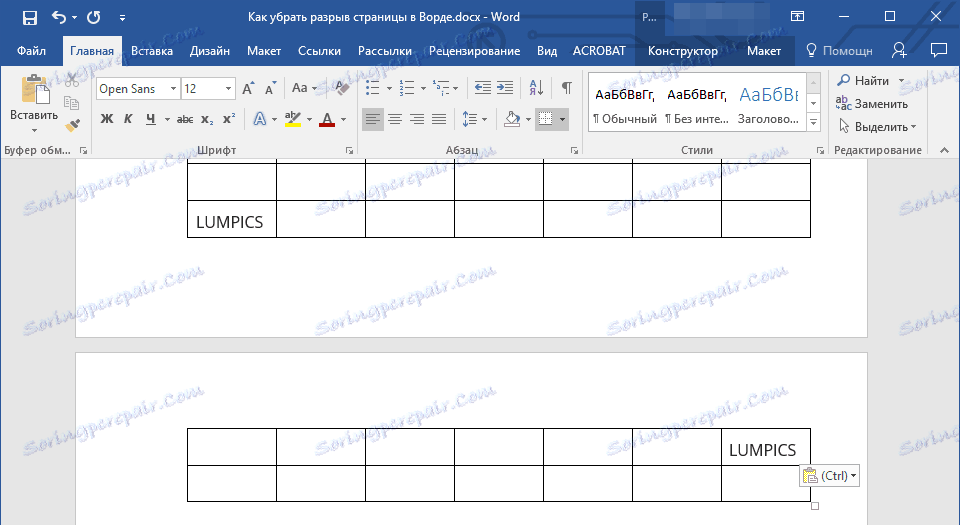960x525 pixels.
Task: Increase paragraph indent
Action: 504,88
